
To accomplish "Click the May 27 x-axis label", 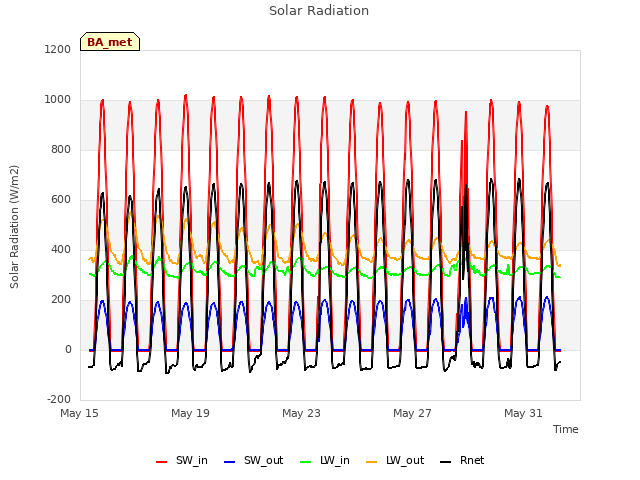I will tap(412, 413).
